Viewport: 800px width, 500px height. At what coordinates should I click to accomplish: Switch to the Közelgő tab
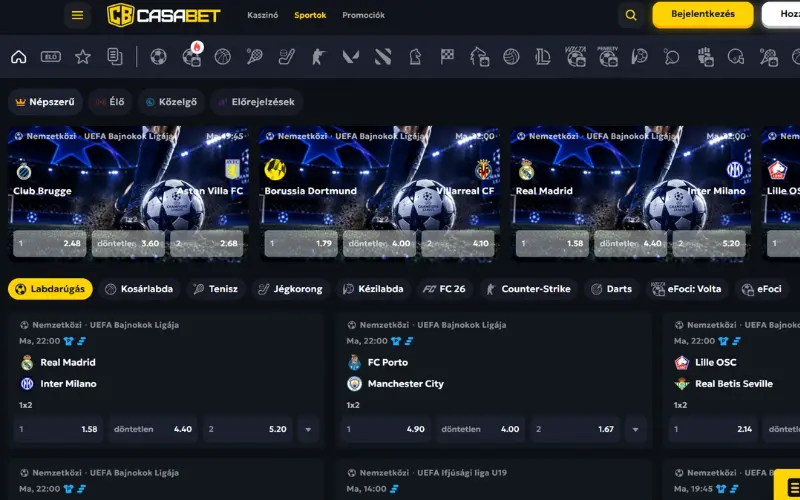pos(171,102)
